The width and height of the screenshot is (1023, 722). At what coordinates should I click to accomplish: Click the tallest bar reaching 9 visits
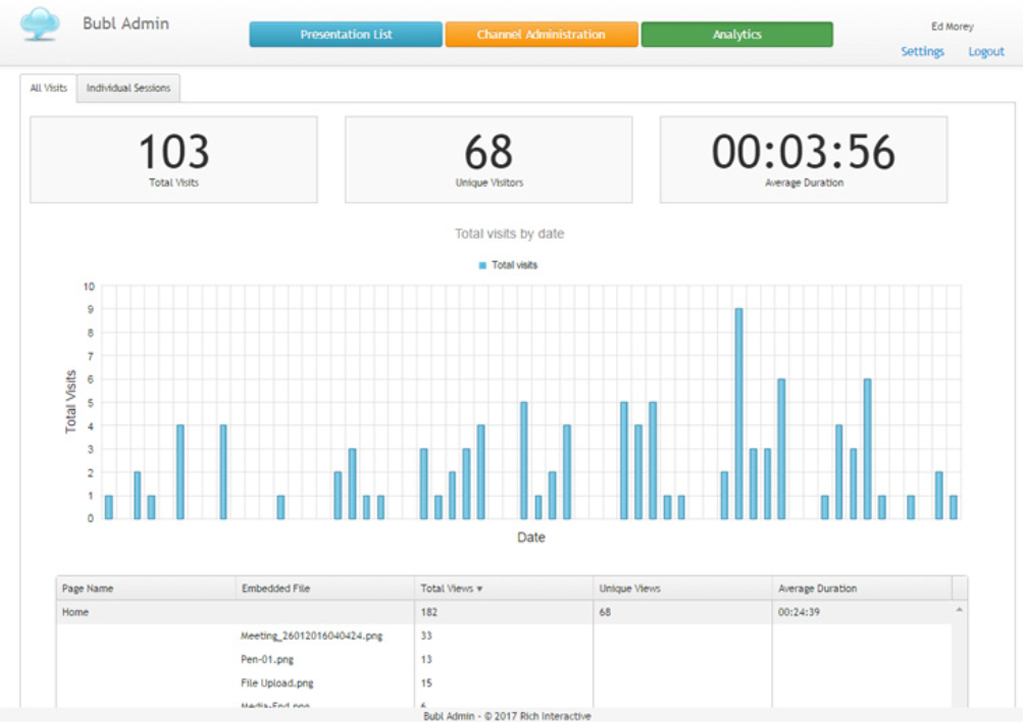739,414
